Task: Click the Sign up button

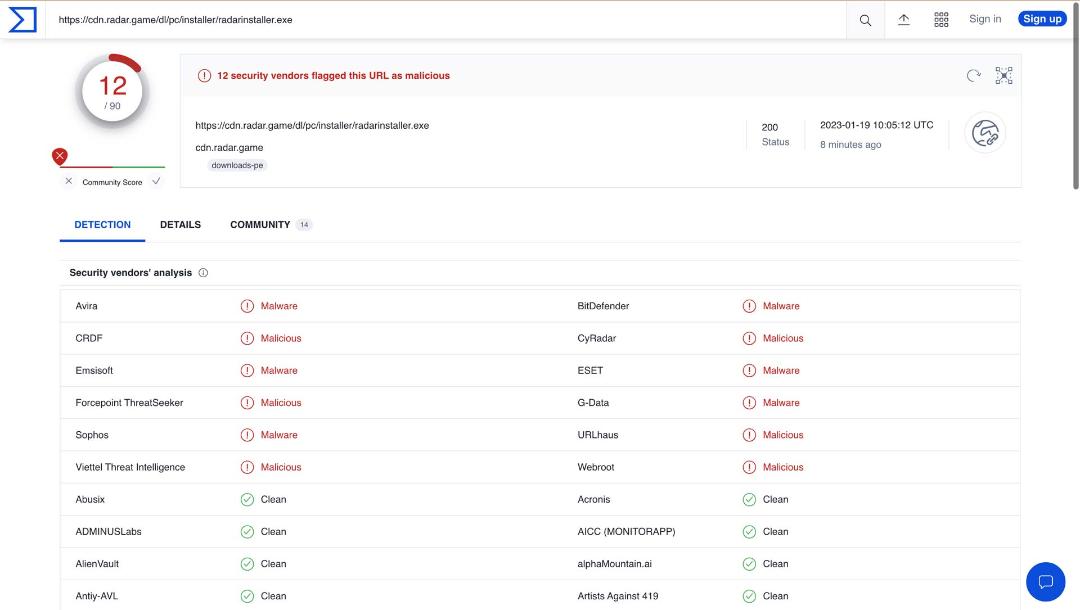Action: click(x=1042, y=19)
